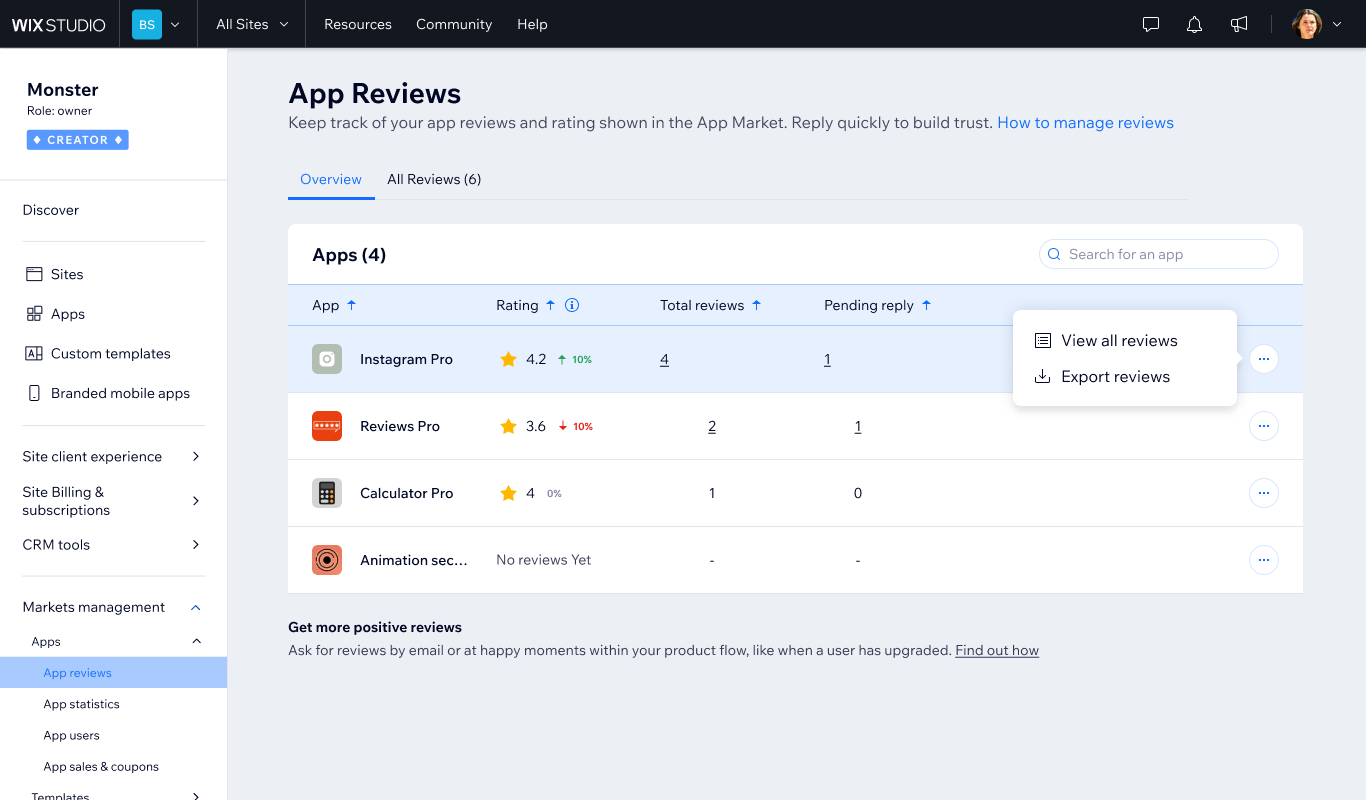Viewport: 1366px width, 800px height.
Task: Select App reviews in the sidebar
Action: pyautogui.click(x=113, y=673)
